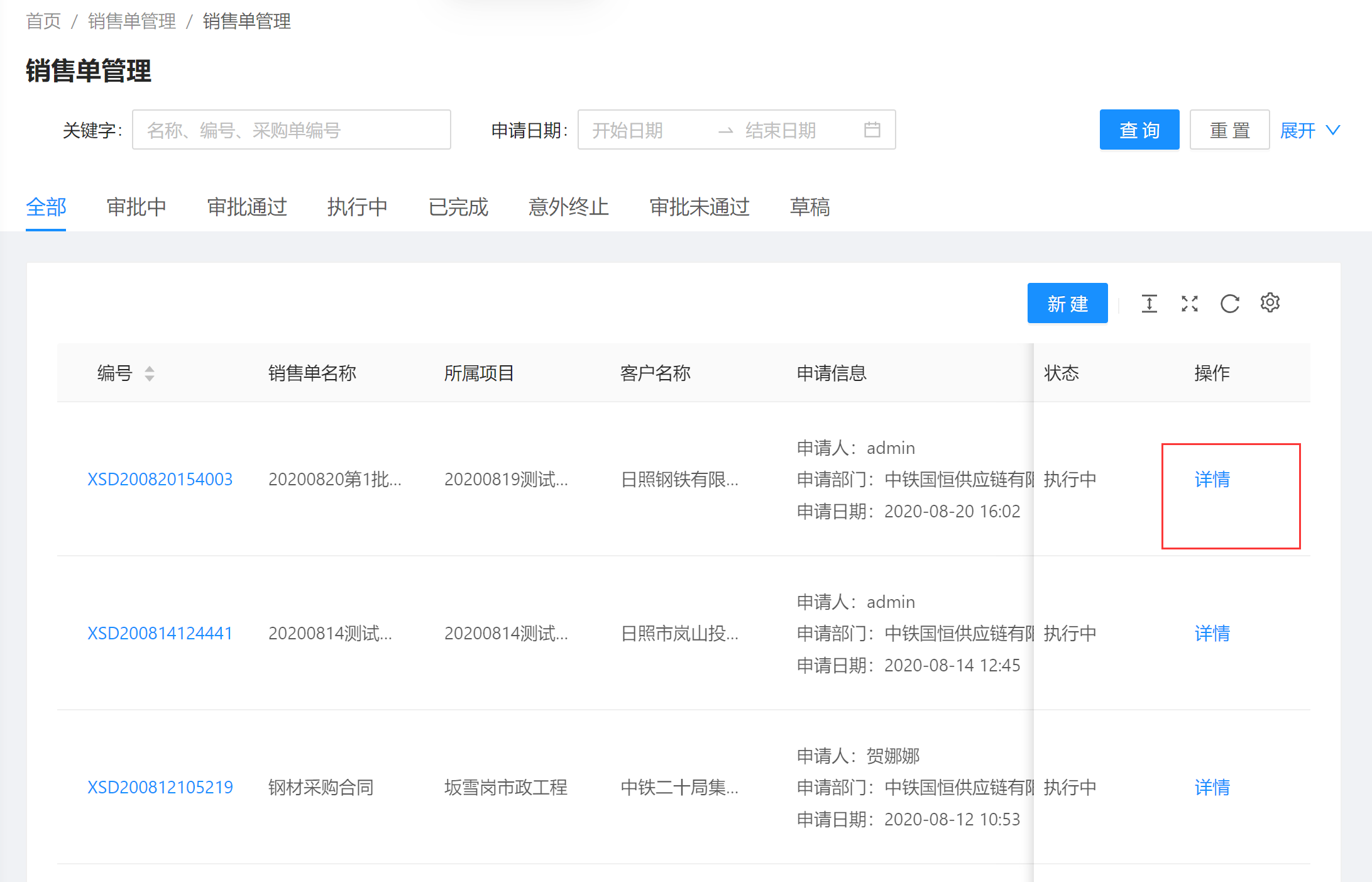Image resolution: width=1372 pixels, height=882 pixels.
Task: Select the 草稿 tab
Action: tap(809, 207)
